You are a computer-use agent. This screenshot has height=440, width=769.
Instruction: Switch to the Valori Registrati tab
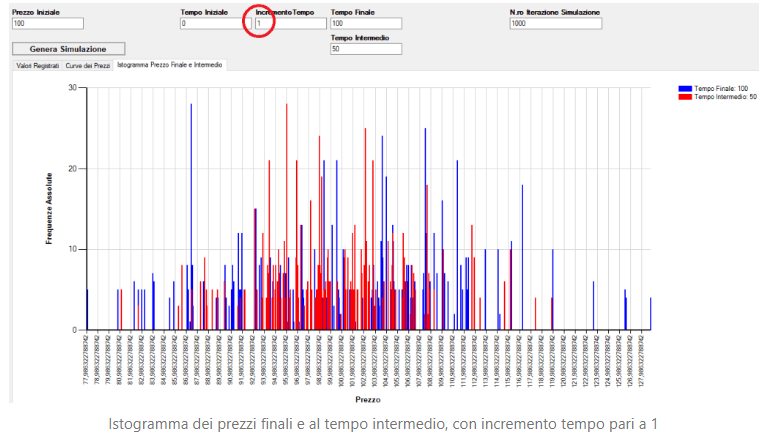(36, 65)
